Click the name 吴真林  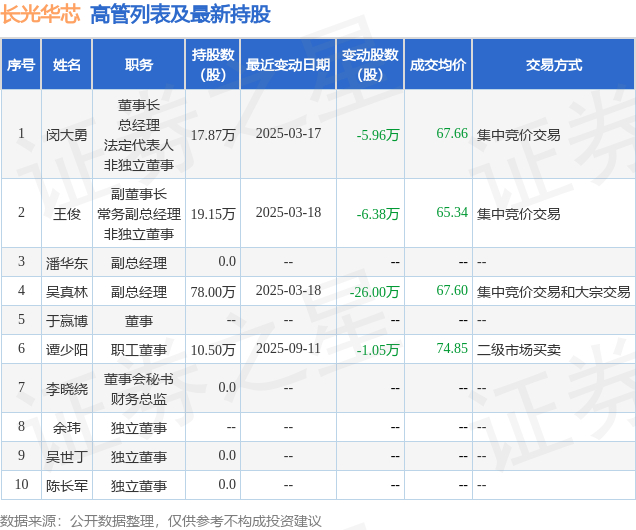click(x=67, y=292)
